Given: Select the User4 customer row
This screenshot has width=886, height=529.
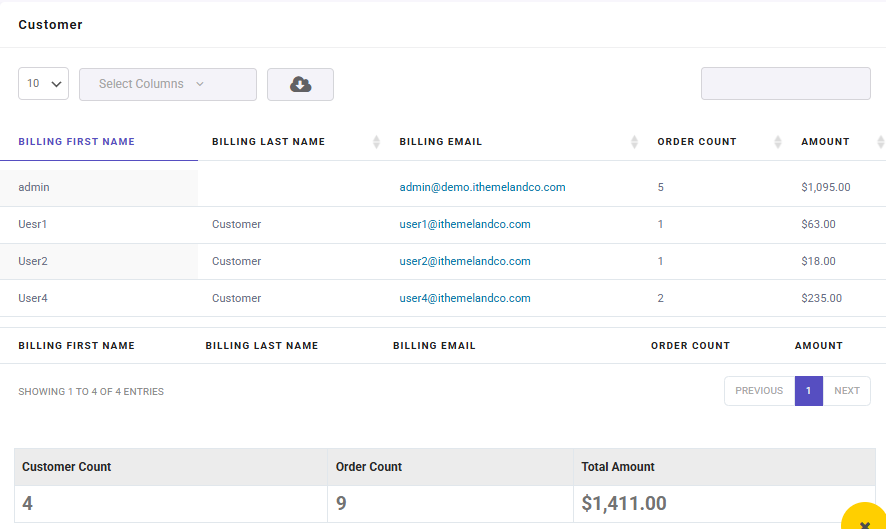Looking at the screenshot, I should [x=443, y=298].
